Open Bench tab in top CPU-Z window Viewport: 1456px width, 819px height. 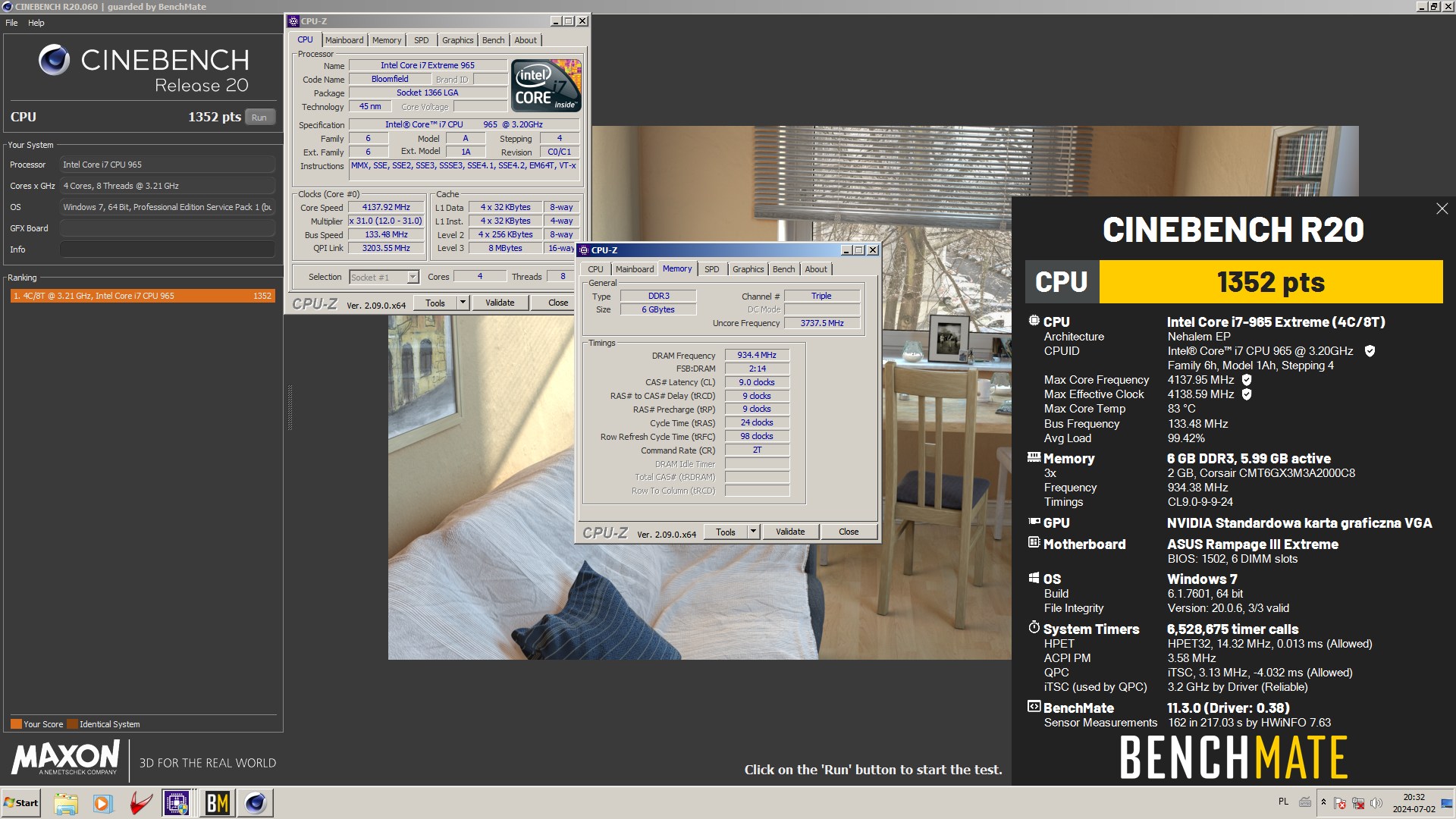coord(494,40)
